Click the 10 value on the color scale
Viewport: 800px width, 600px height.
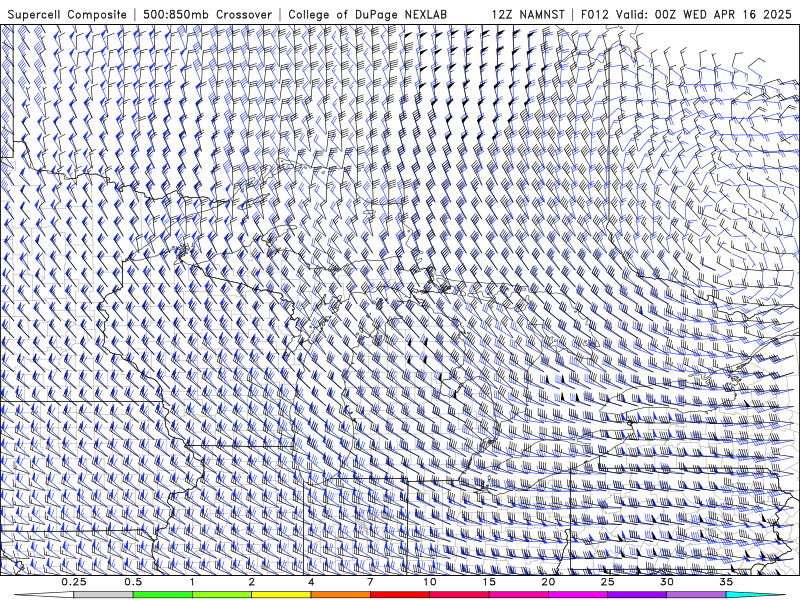pyautogui.click(x=430, y=582)
